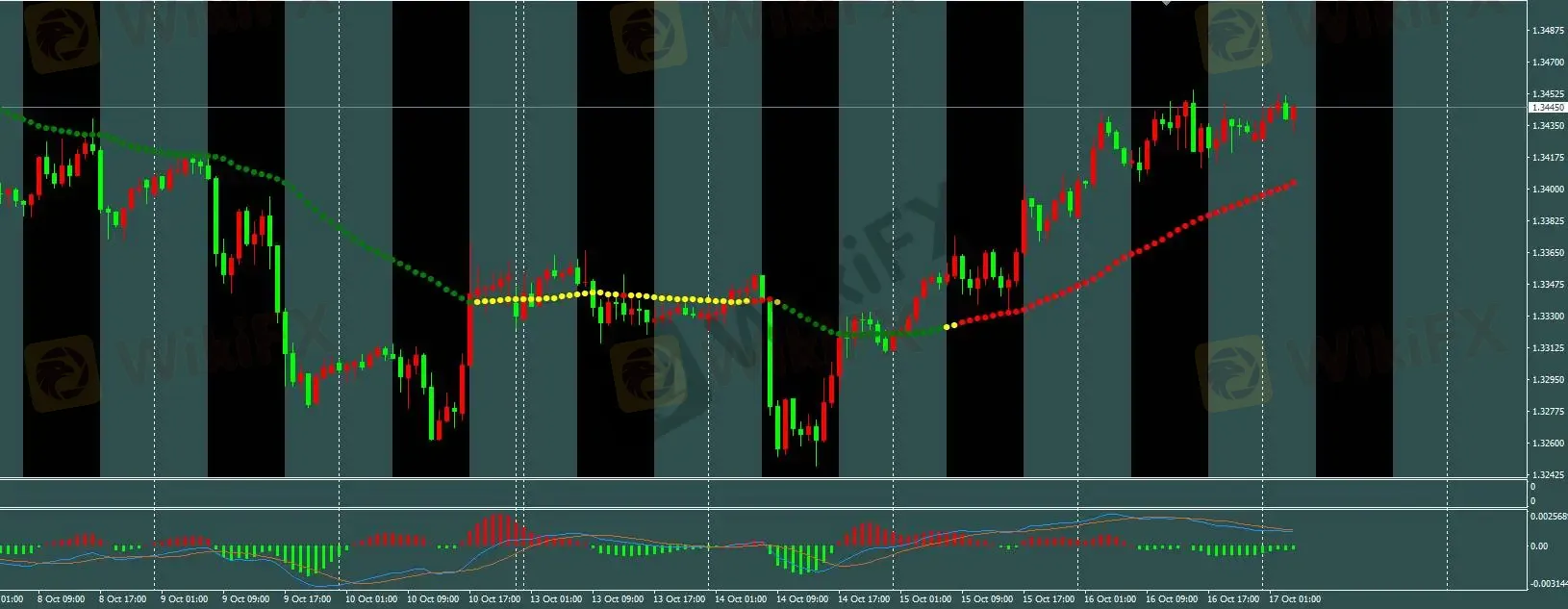Image resolution: width=1568 pixels, height=609 pixels.
Task: Click the 1.33300 price axis label
Action: tap(1548, 317)
